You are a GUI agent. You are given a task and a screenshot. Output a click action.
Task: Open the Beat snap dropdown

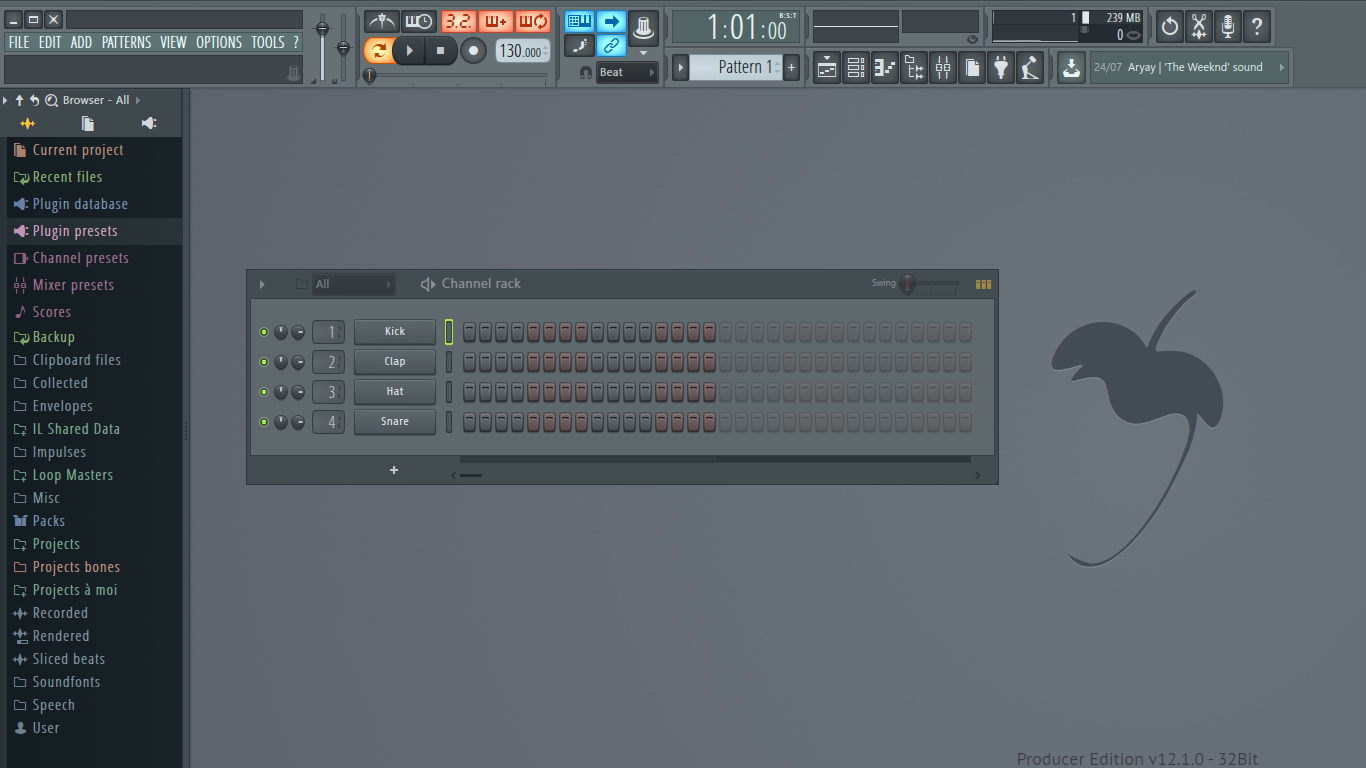coord(627,72)
